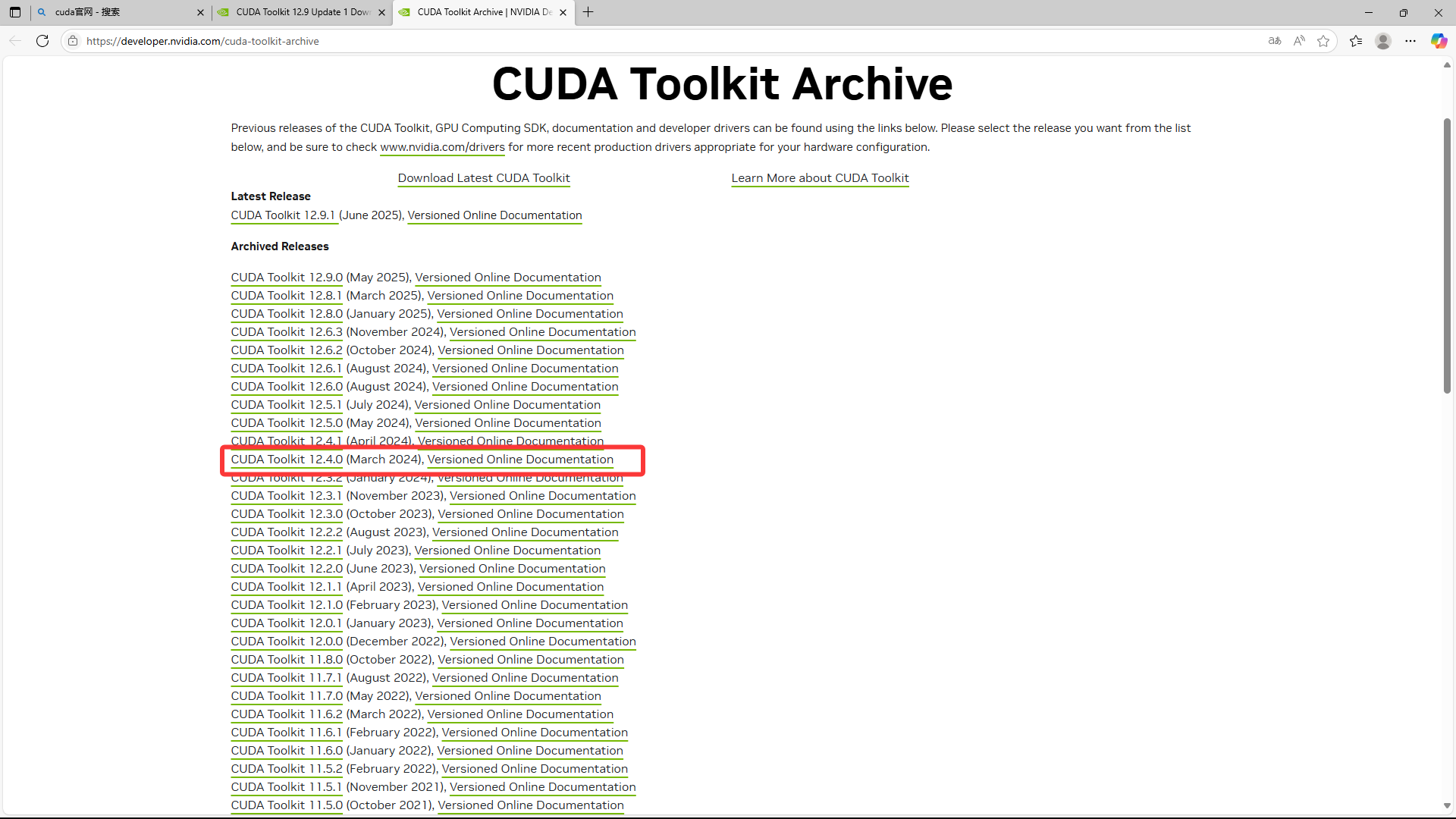
Task: Switch to CUDA Toolkit 12.9 Update 1 tab
Action: [301, 12]
